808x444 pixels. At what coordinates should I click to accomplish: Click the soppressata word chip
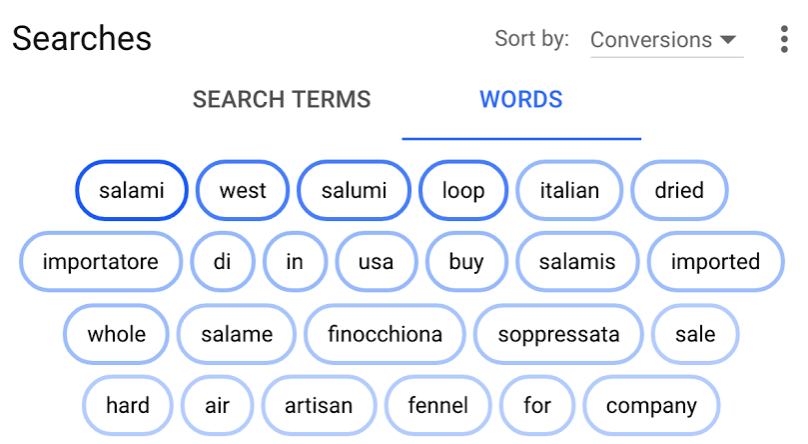click(x=559, y=334)
